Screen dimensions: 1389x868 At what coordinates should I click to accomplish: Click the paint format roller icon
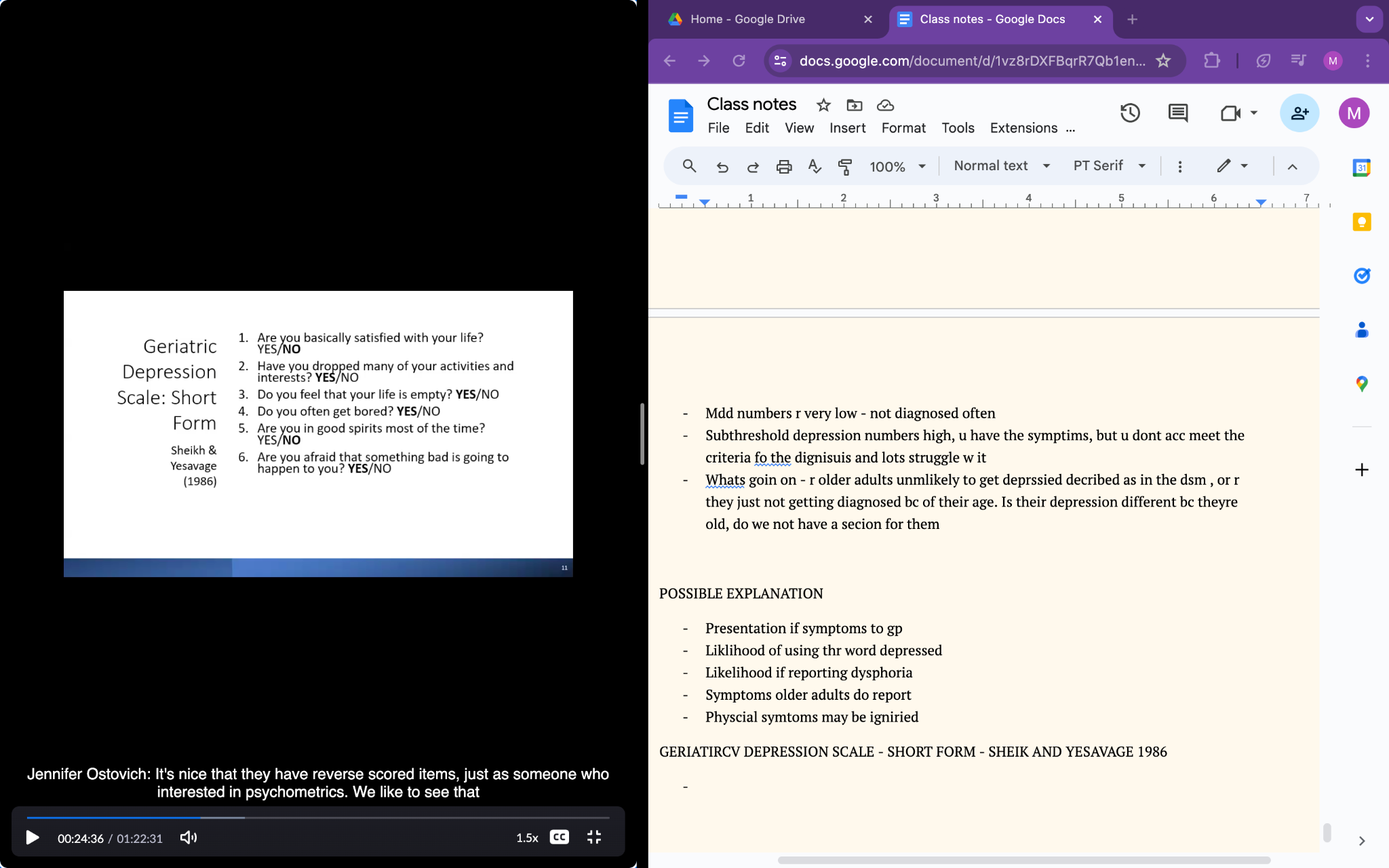click(x=845, y=166)
